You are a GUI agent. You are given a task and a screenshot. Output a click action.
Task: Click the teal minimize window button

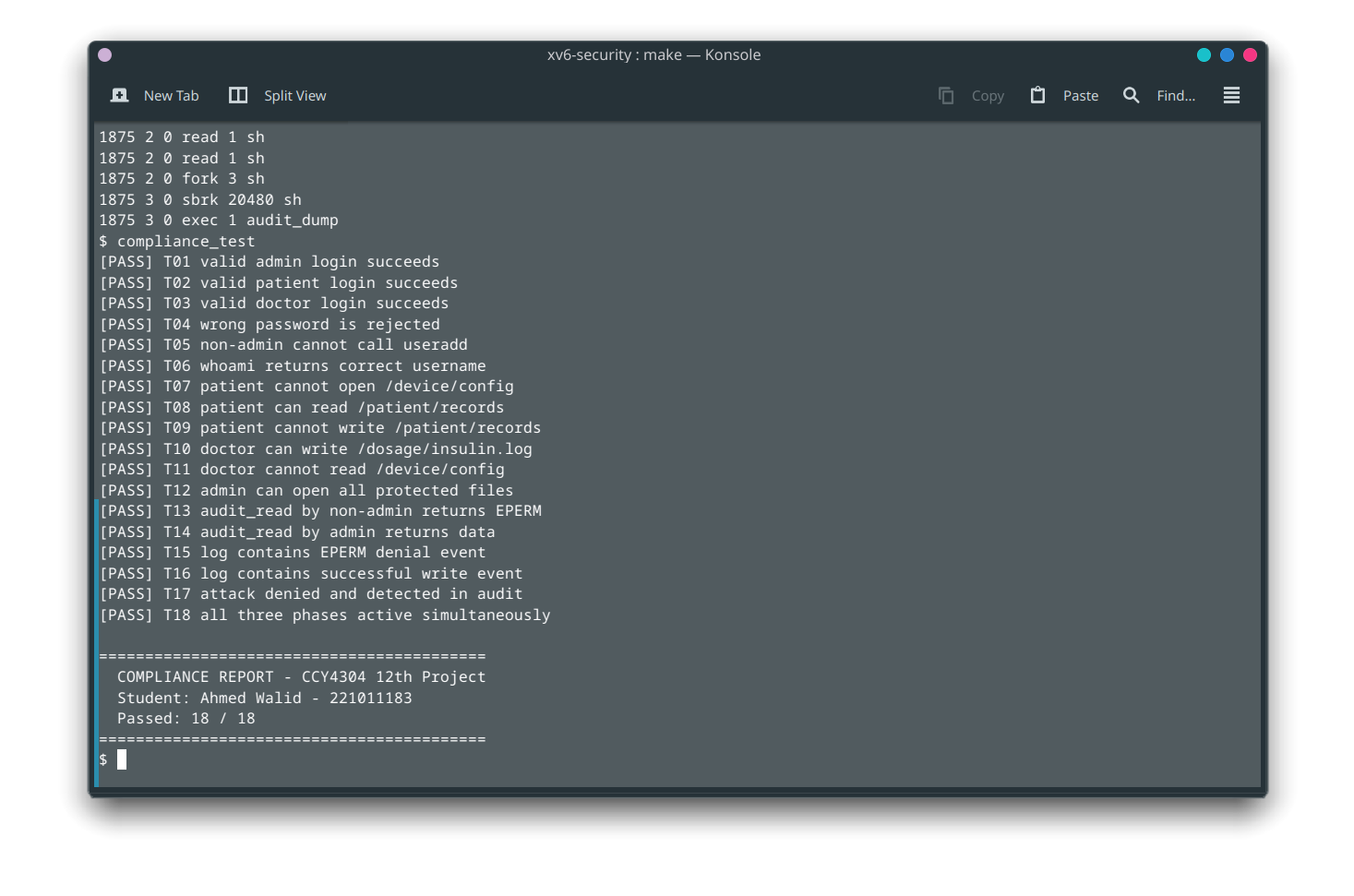1204,55
